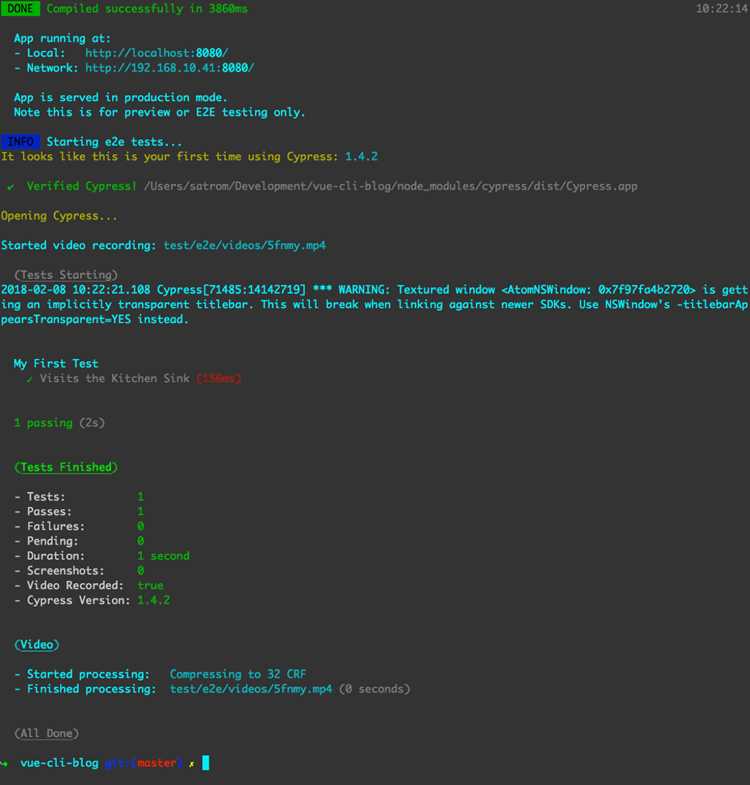
Task: Click the green checkmark before Verified Cypress
Action: pos(11,187)
